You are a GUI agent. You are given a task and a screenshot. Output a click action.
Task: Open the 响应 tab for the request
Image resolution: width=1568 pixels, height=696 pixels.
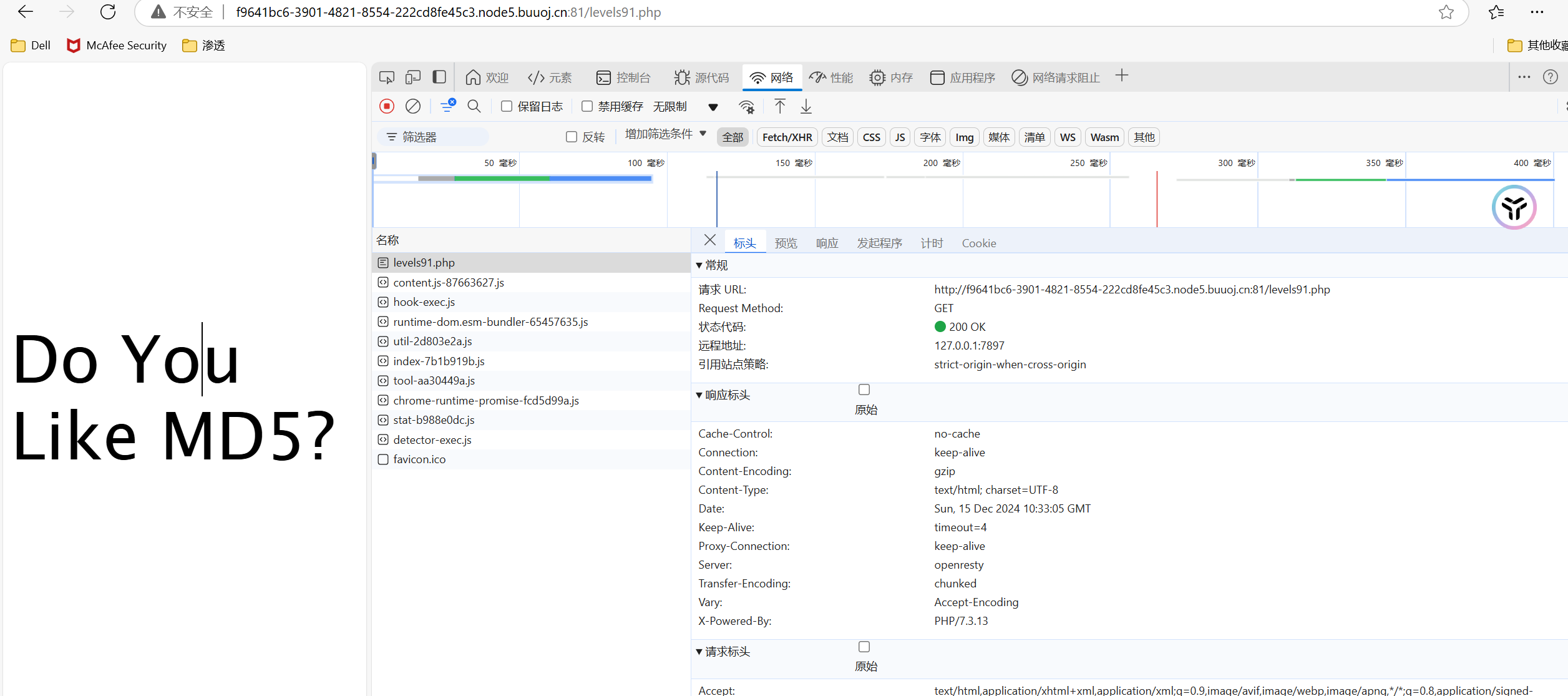click(826, 242)
